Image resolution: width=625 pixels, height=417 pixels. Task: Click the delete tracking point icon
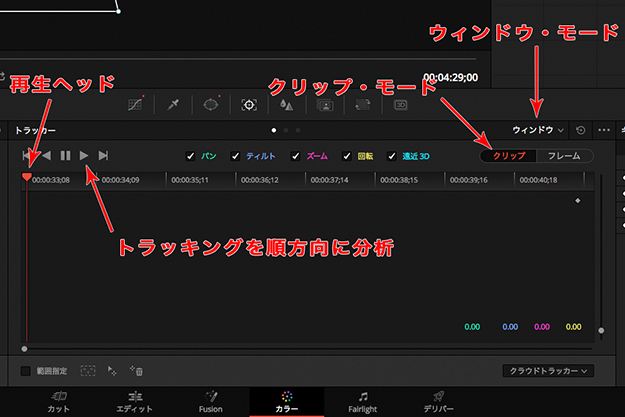tap(137, 371)
